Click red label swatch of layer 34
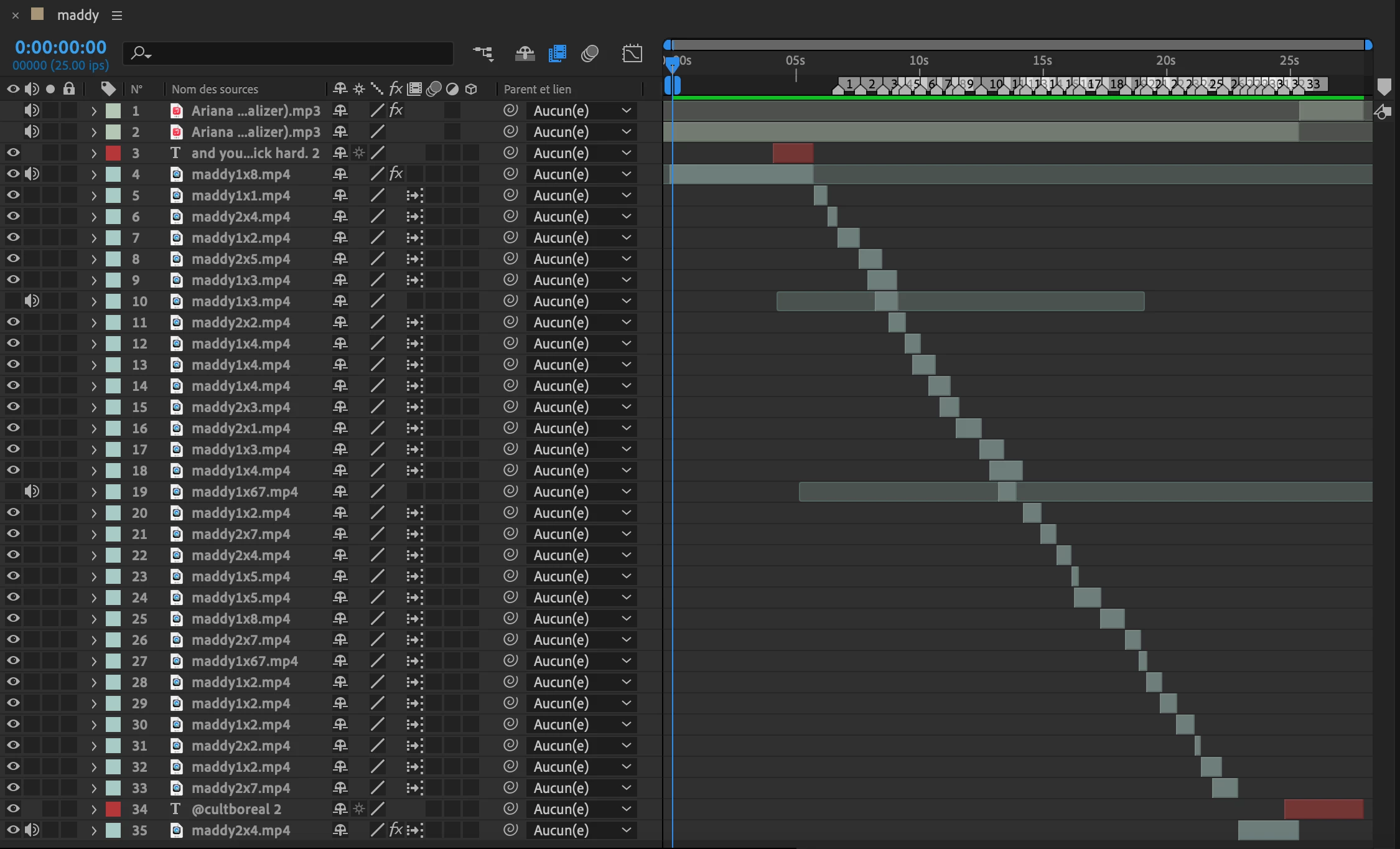The image size is (1400, 849). 113,809
